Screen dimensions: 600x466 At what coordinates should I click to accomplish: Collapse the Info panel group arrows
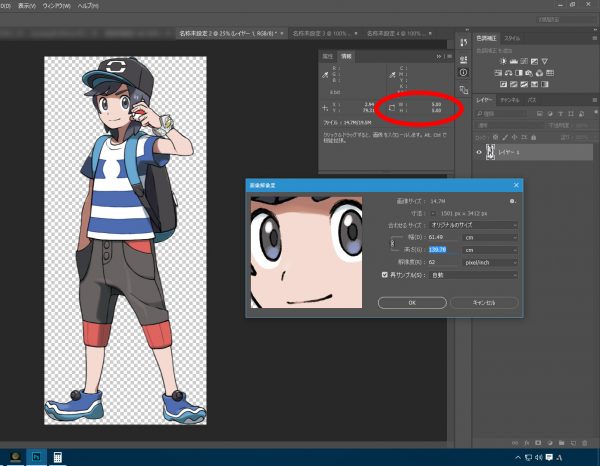pos(439,56)
